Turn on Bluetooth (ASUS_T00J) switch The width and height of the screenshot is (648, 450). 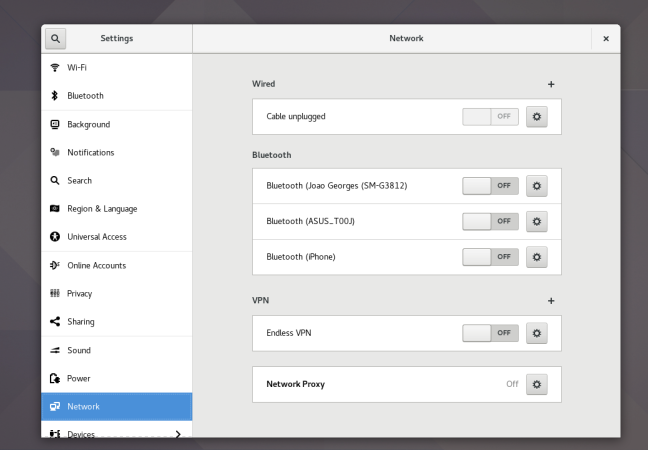[x=490, y=221]
